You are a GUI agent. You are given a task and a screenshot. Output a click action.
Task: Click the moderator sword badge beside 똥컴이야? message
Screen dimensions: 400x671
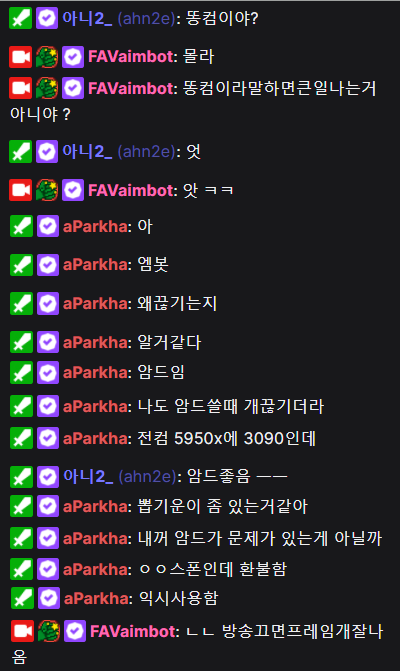coord(21,18)
